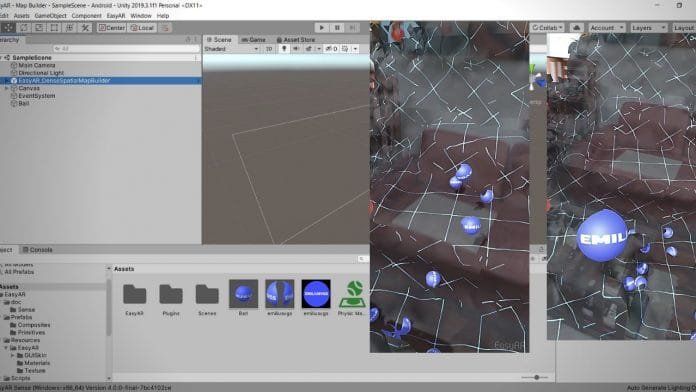Open the EasyAR folder in Assets
The height and width of the screenshot is (392, 696).
(134, 298)
